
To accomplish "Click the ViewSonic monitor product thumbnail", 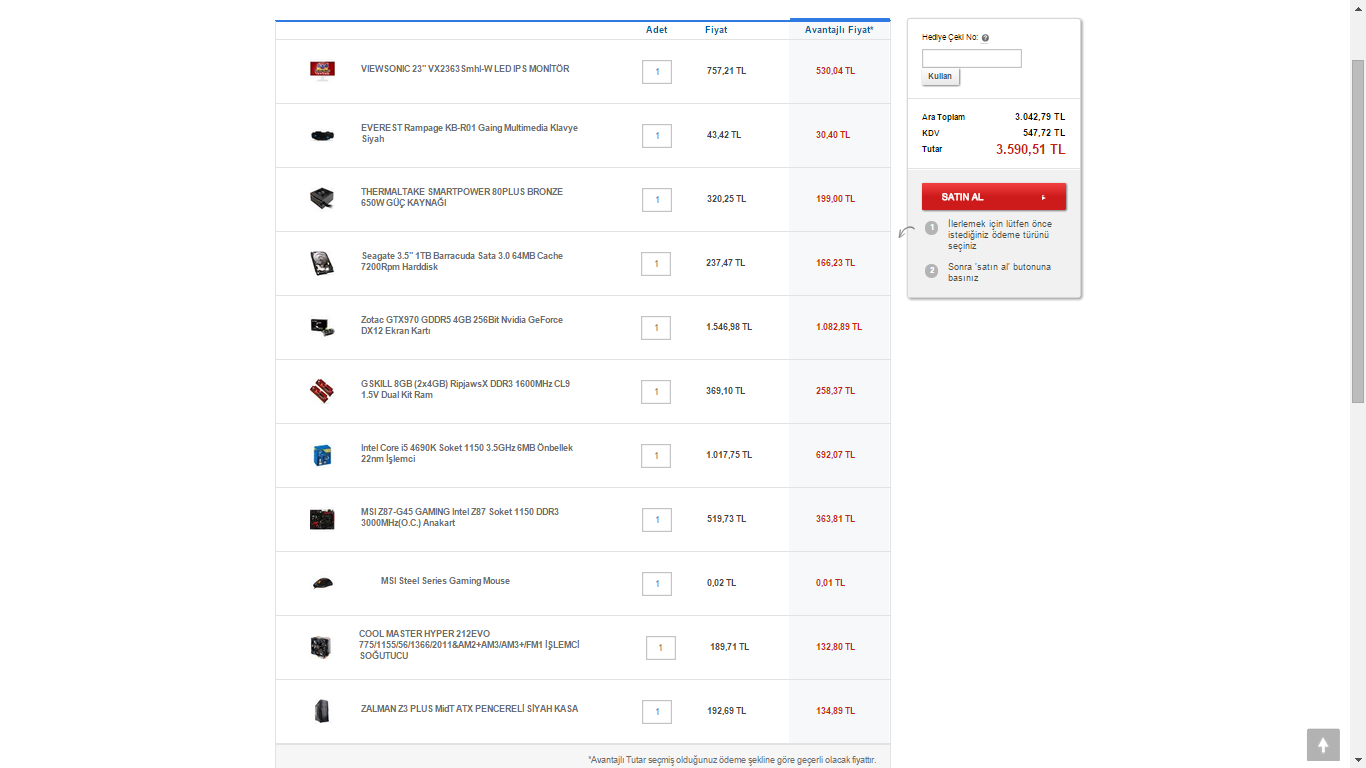I will (322, 69).
